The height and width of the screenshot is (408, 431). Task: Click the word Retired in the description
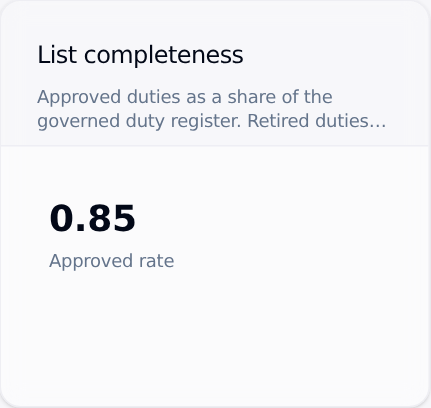pos(278,121)
